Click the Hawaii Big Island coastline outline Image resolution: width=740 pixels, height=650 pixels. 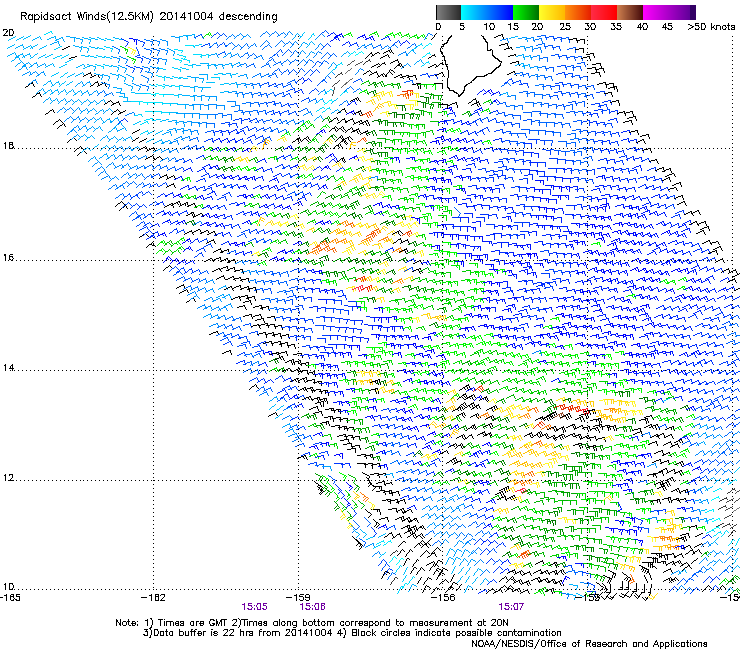(470, 66)
